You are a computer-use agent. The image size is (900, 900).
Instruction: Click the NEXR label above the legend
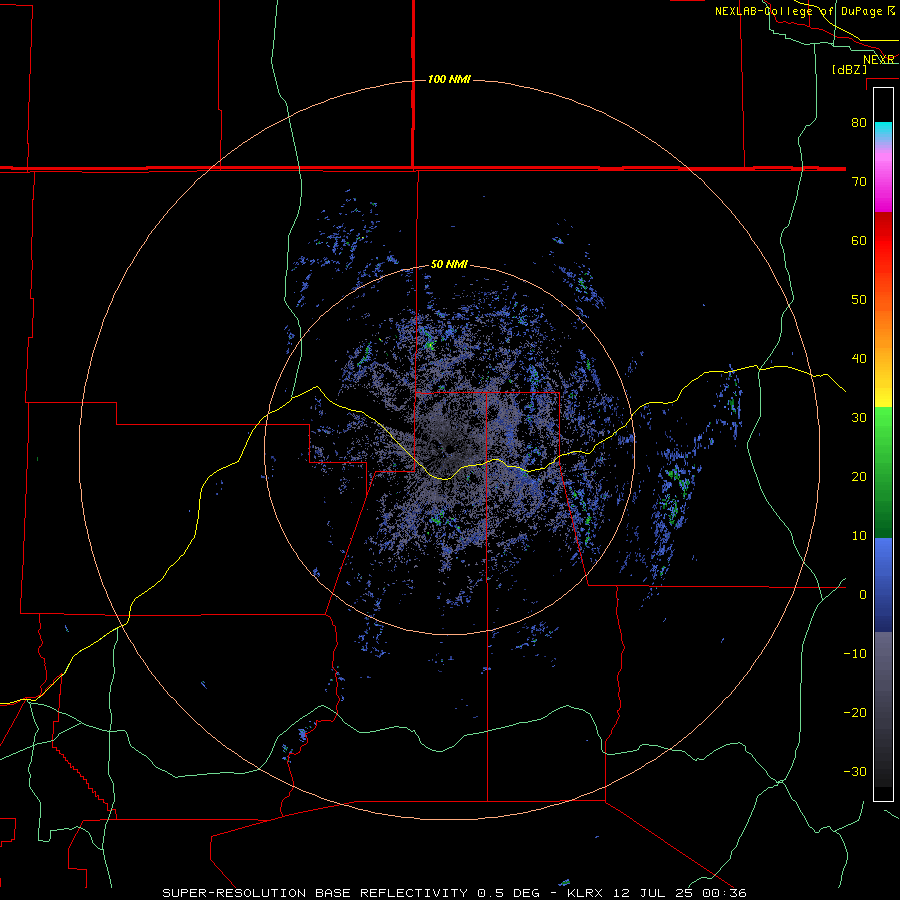[878, 59]
